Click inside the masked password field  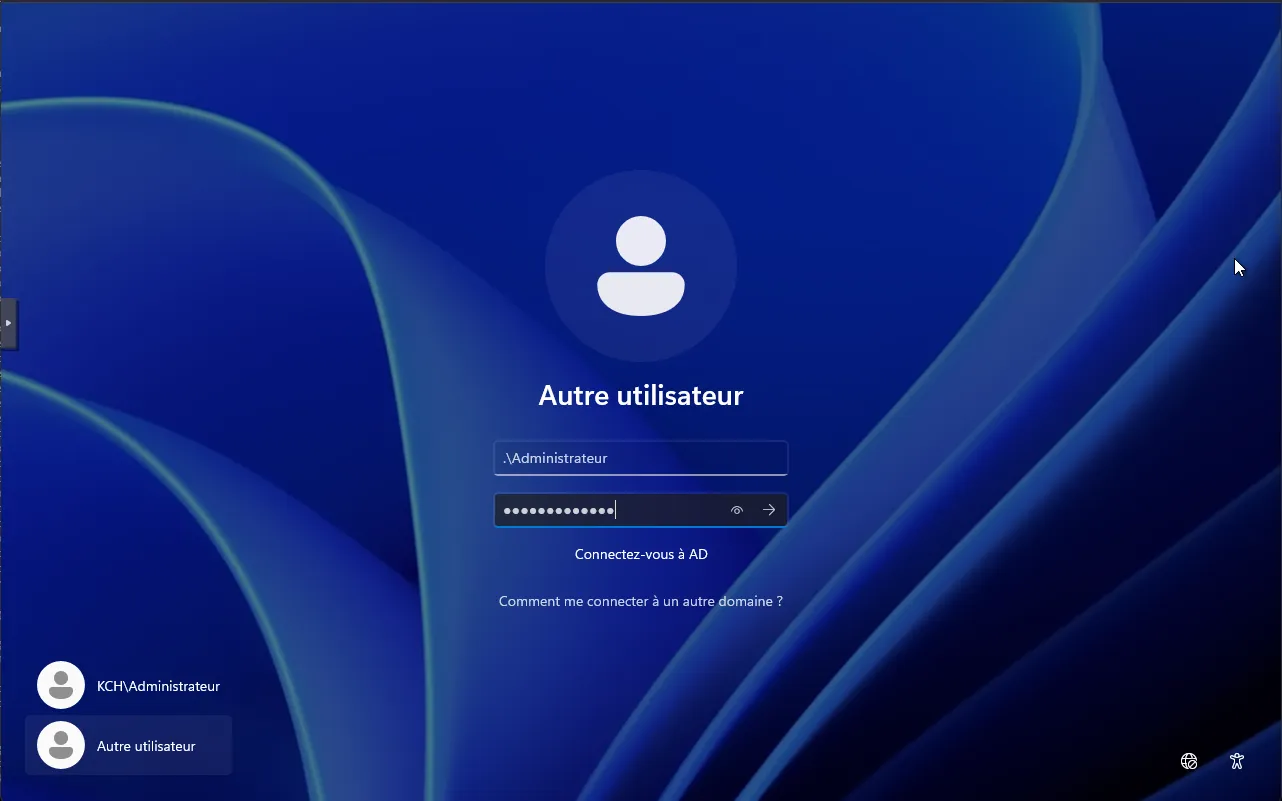[600, 510]
